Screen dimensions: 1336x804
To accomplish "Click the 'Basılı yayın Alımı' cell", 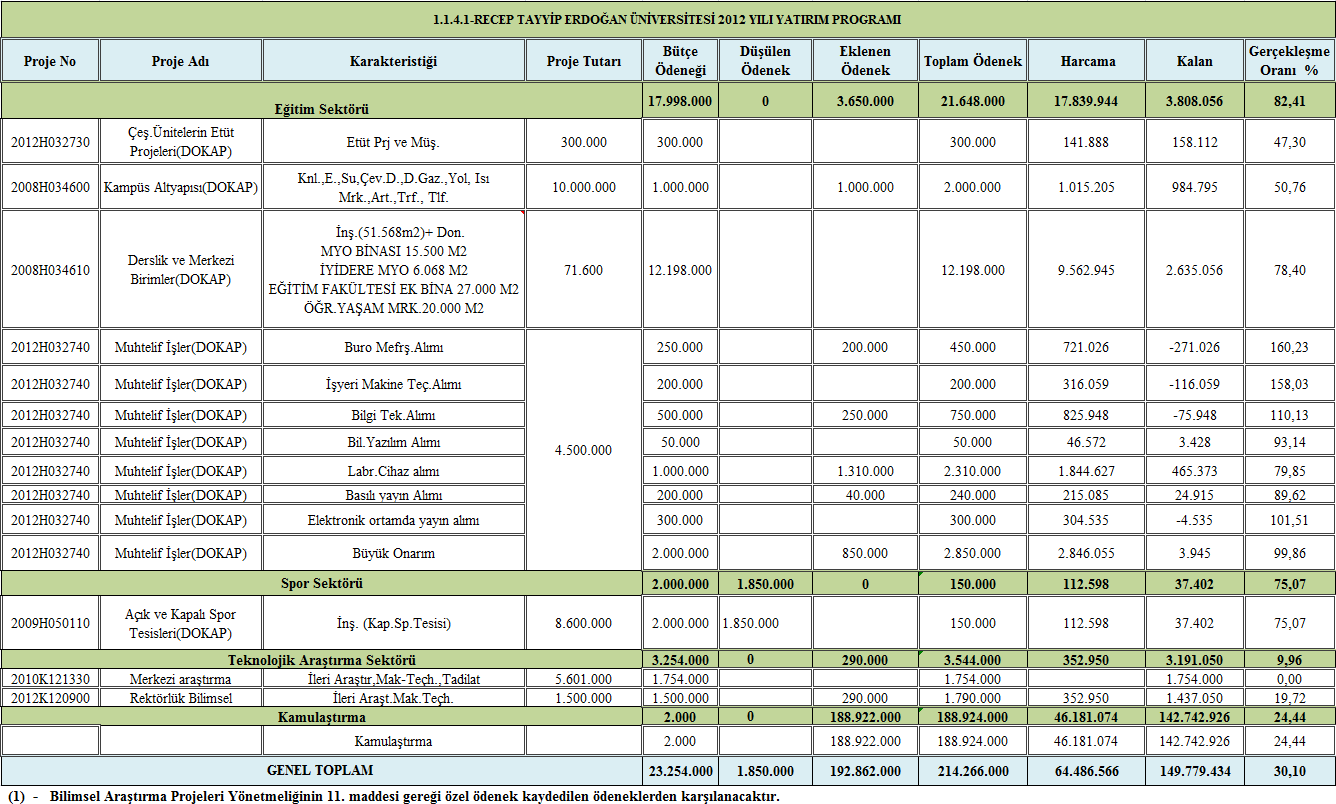I will pyautogui.click(x=393, y=495).
